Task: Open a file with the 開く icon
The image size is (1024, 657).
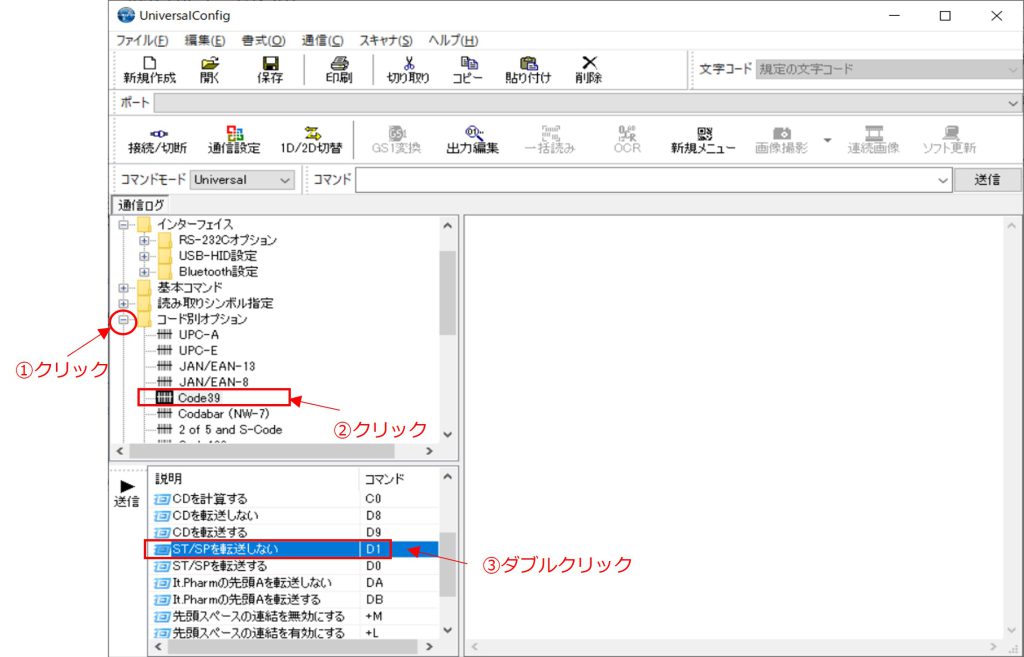Action: (210, 70)
